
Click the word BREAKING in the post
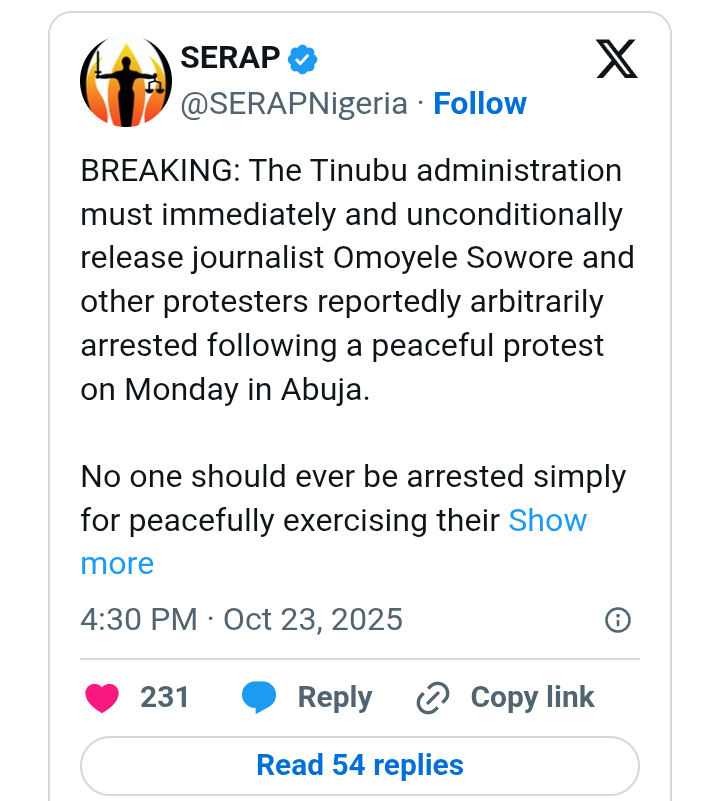click(x=158, y=171)
